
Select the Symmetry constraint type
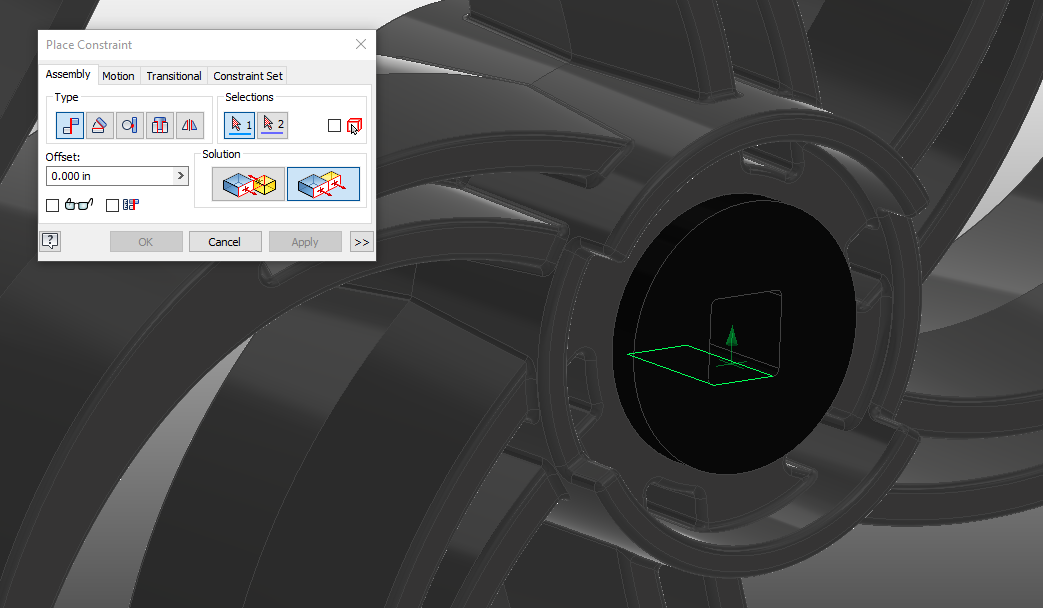[190, 125]
